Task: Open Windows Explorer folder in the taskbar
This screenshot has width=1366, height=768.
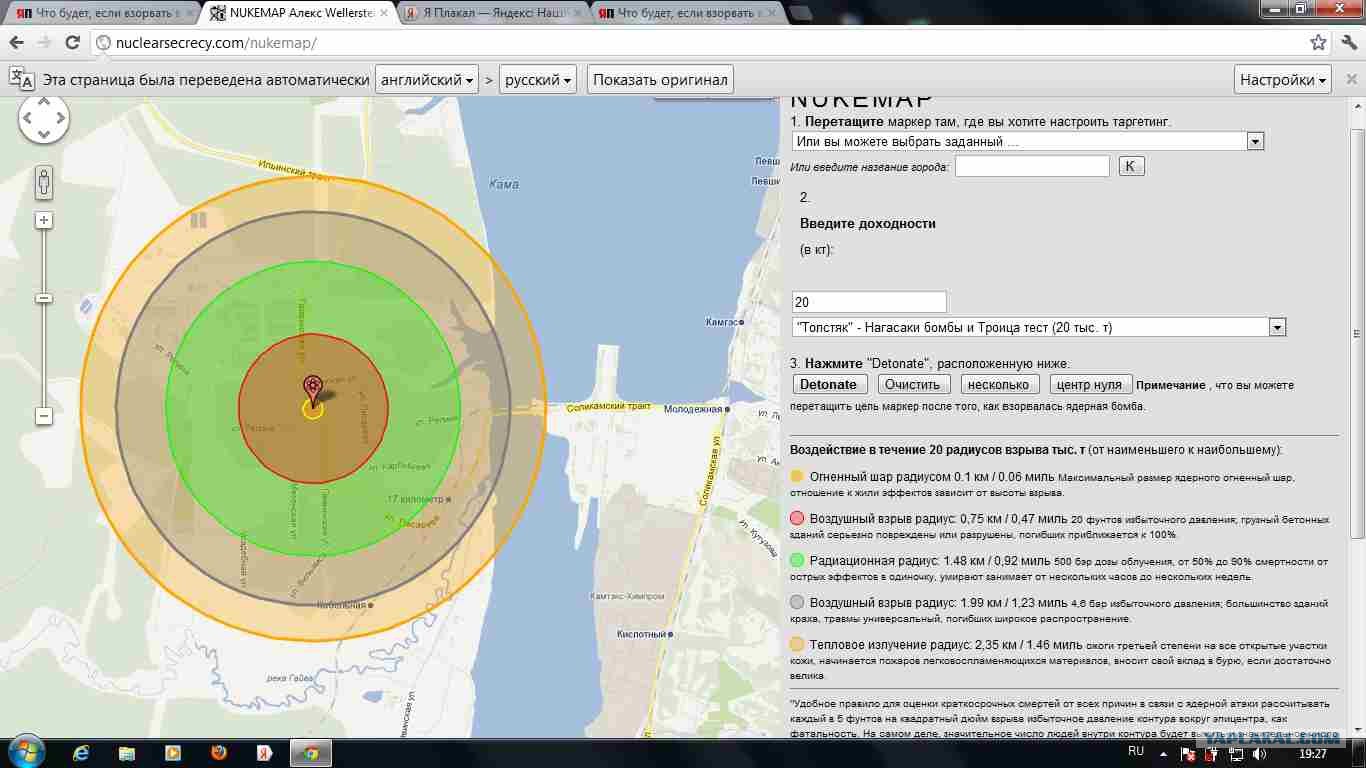Action: [128, 753]
